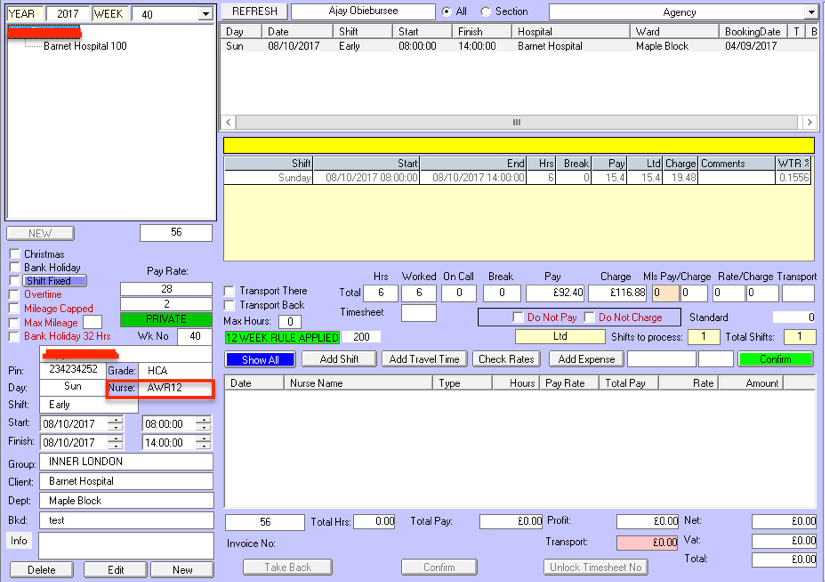Select the All radio button

coord(446,12)
